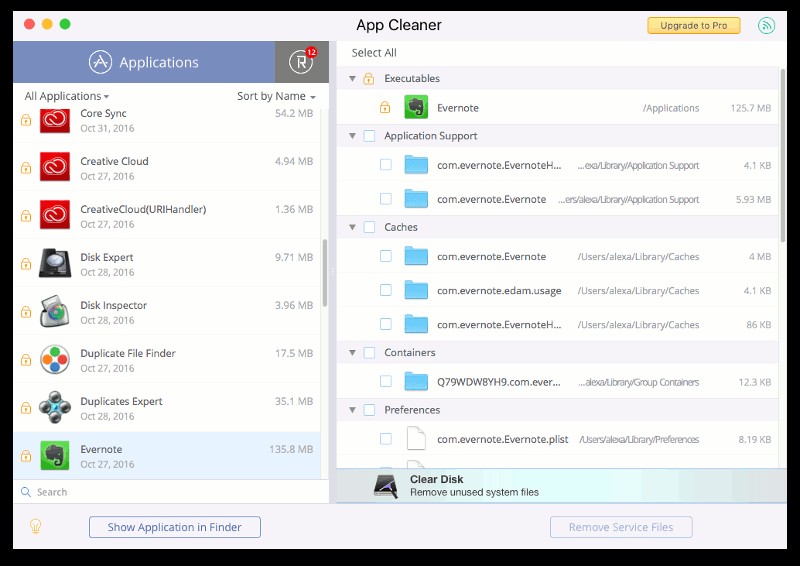Click the lightbulb tips icon

click(x=35, y=526)
